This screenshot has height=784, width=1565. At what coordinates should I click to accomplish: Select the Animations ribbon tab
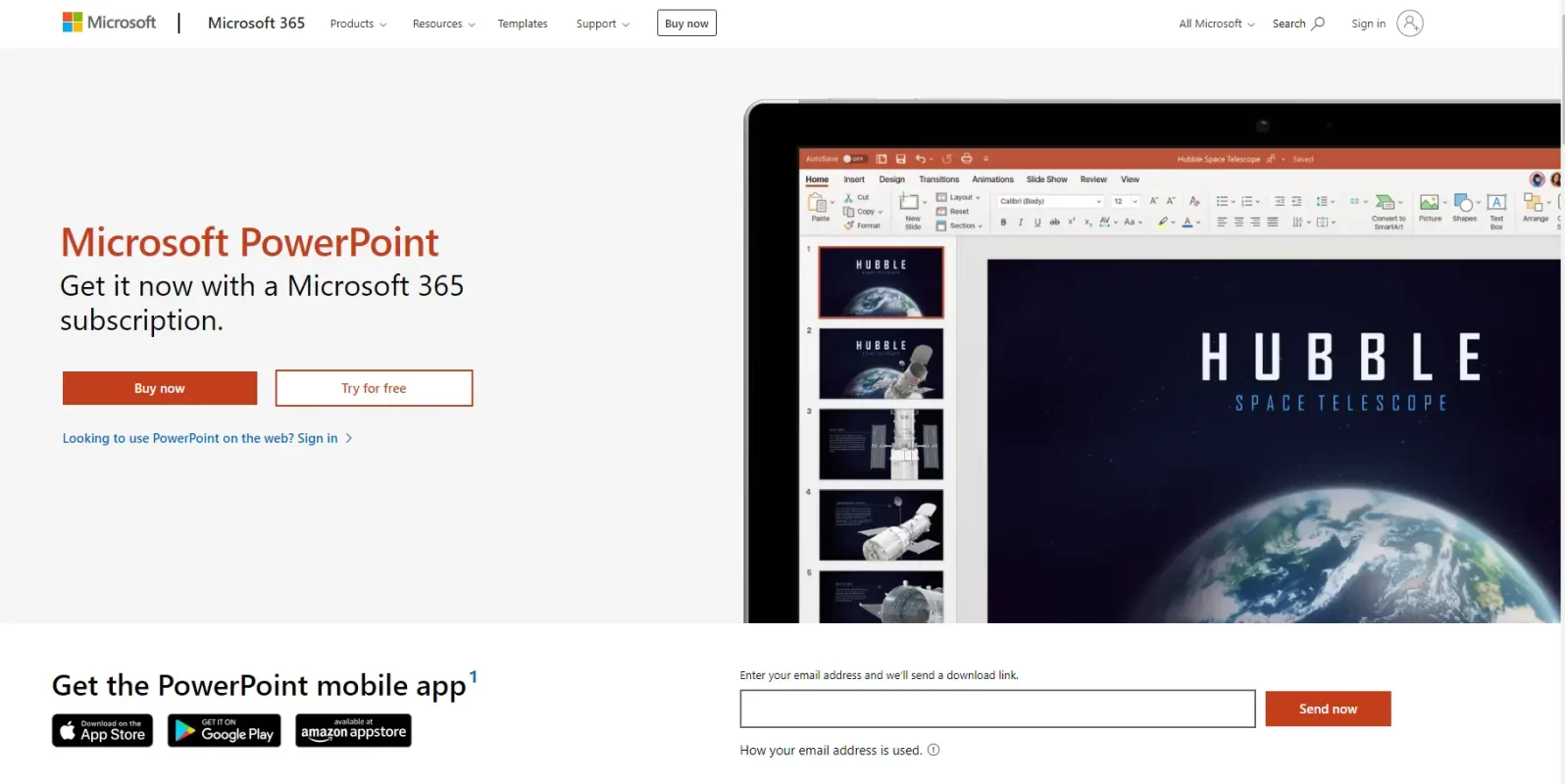tap(992, 179)
